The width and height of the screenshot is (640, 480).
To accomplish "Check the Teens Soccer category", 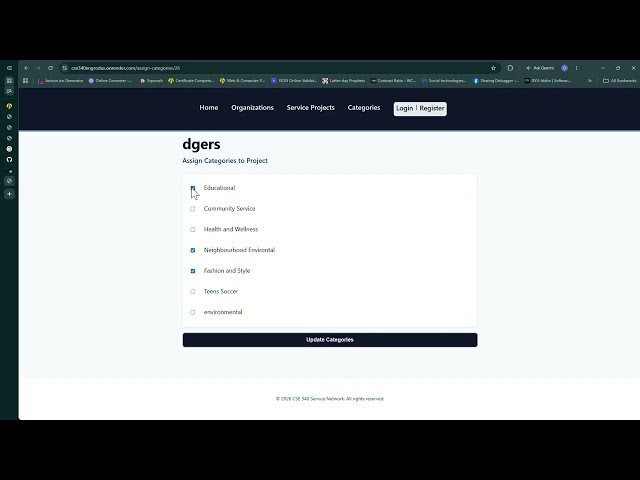I will click(193, 291).
